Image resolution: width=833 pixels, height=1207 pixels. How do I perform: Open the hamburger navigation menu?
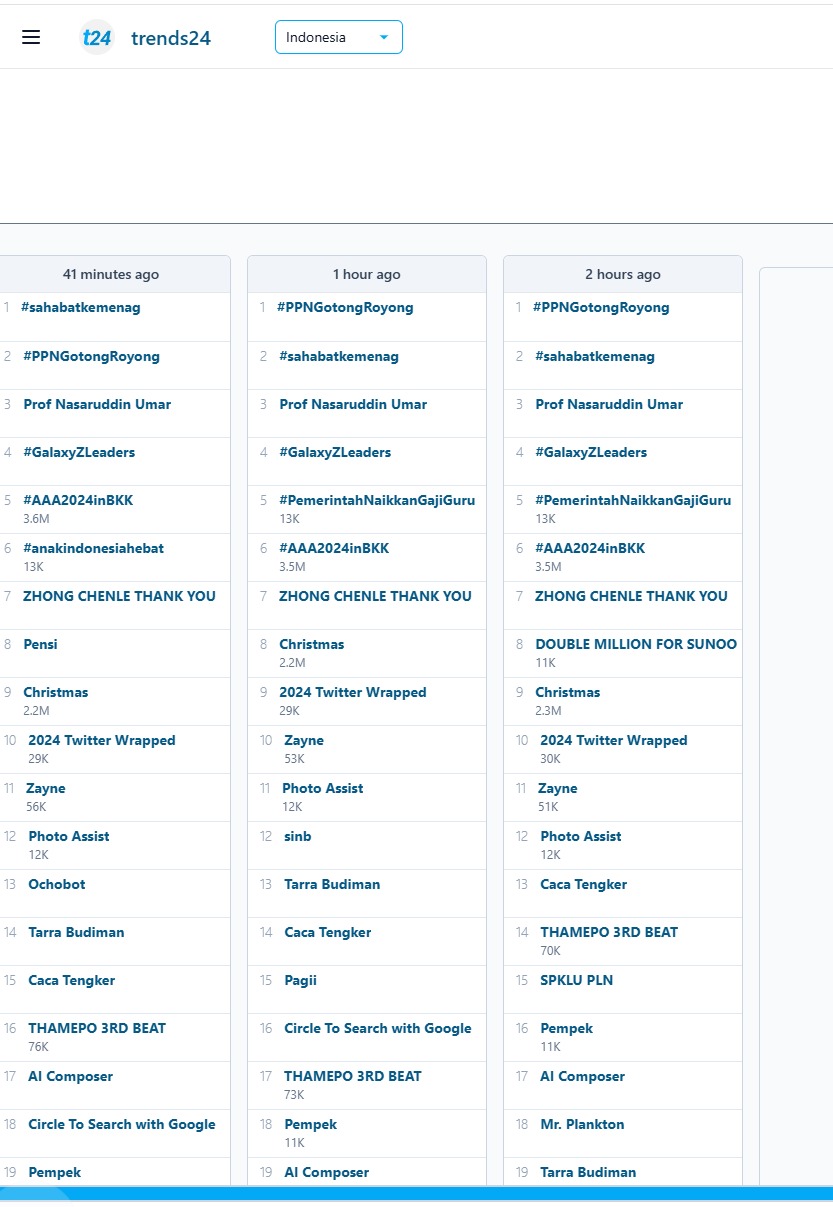point(31,36)
